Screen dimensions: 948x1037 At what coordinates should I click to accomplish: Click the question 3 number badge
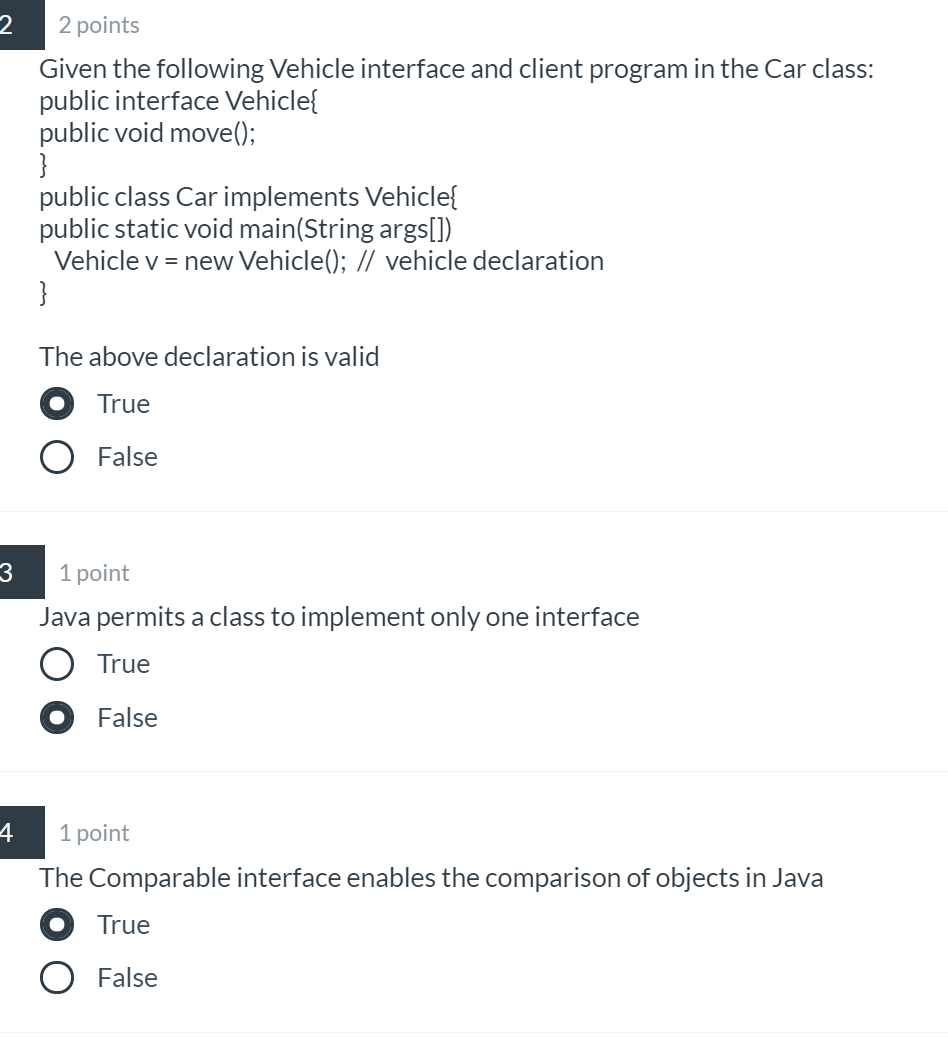10,572
